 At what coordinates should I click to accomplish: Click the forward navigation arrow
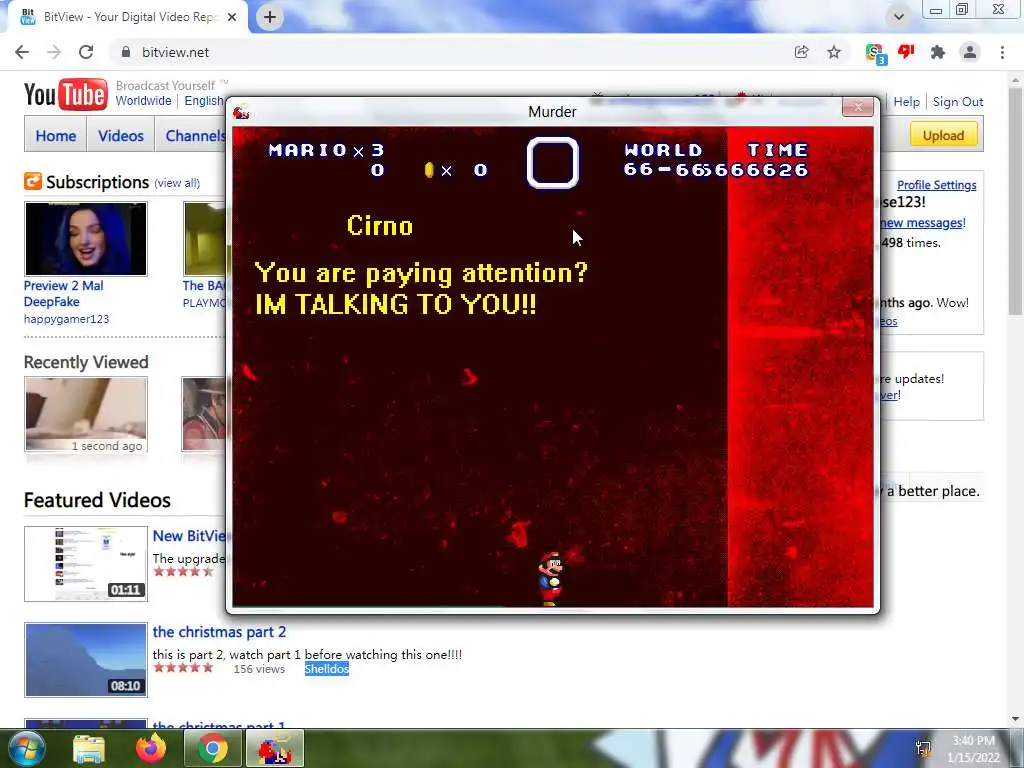click(x=54, y=52)
